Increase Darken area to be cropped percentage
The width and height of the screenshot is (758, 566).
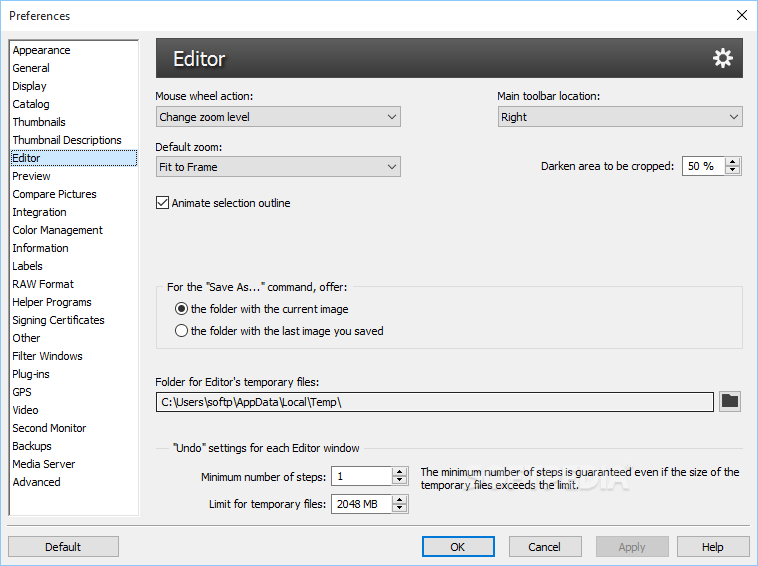(733, 162)
